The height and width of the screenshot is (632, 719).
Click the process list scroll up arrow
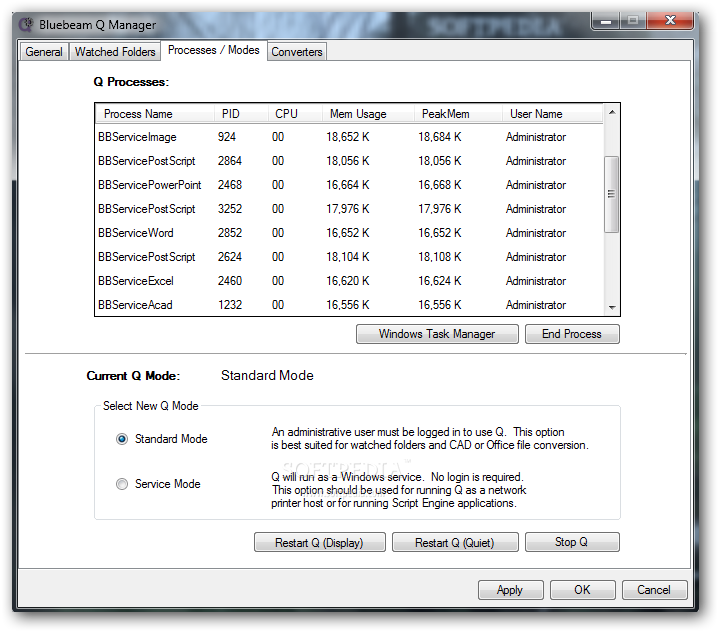coord(612,112)
